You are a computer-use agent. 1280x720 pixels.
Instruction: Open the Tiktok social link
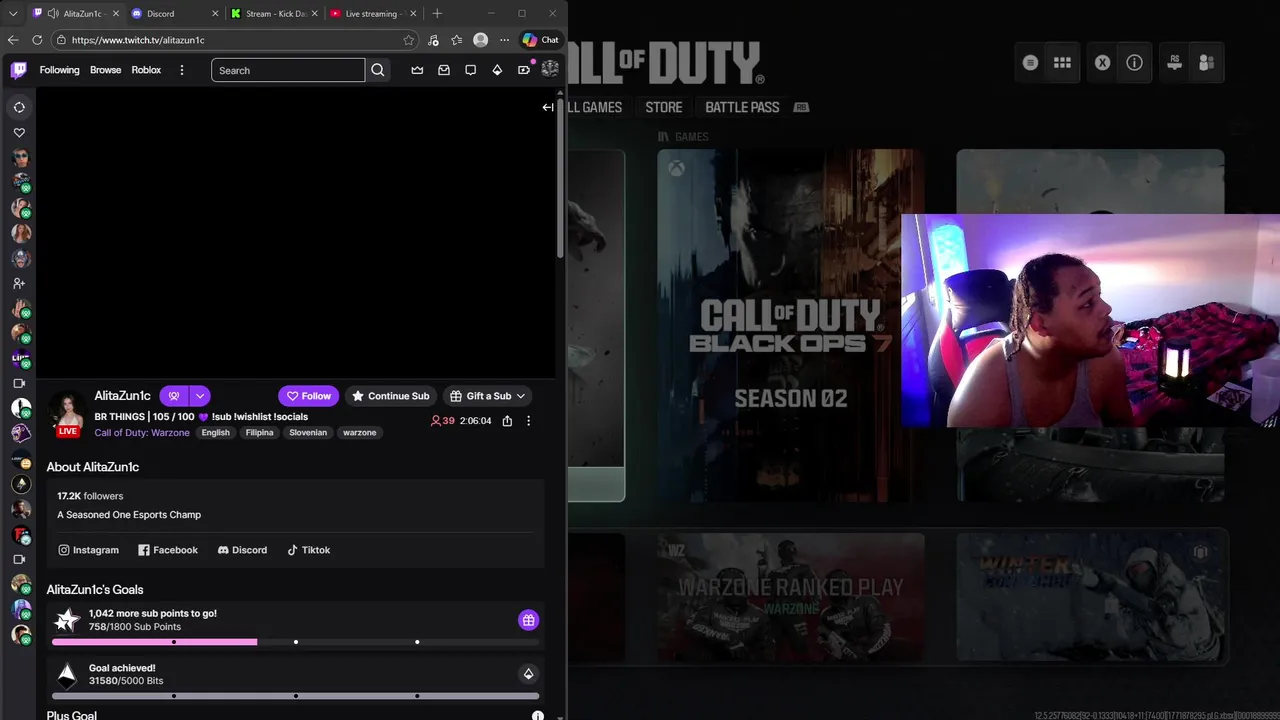pyautogui.click(x=308, y=550)
